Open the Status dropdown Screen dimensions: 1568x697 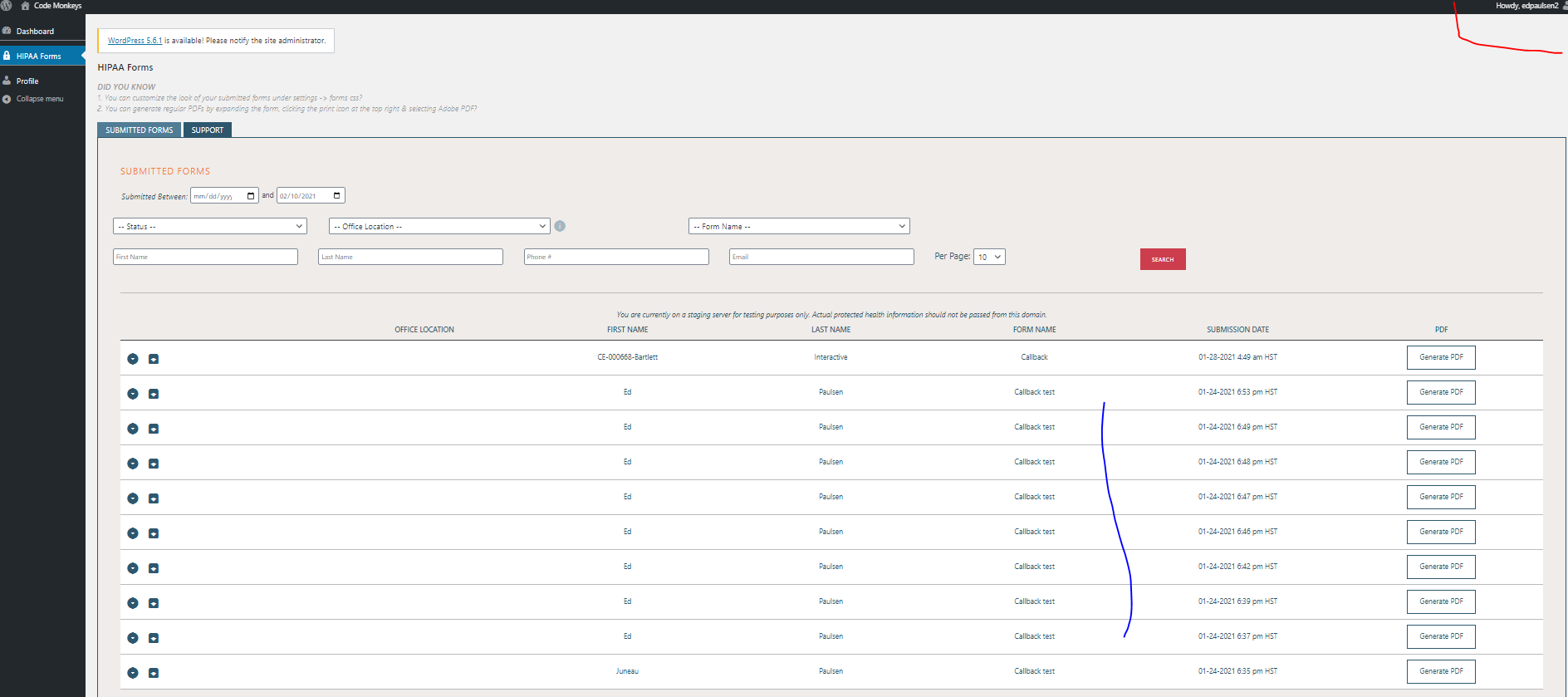point(210,226)
